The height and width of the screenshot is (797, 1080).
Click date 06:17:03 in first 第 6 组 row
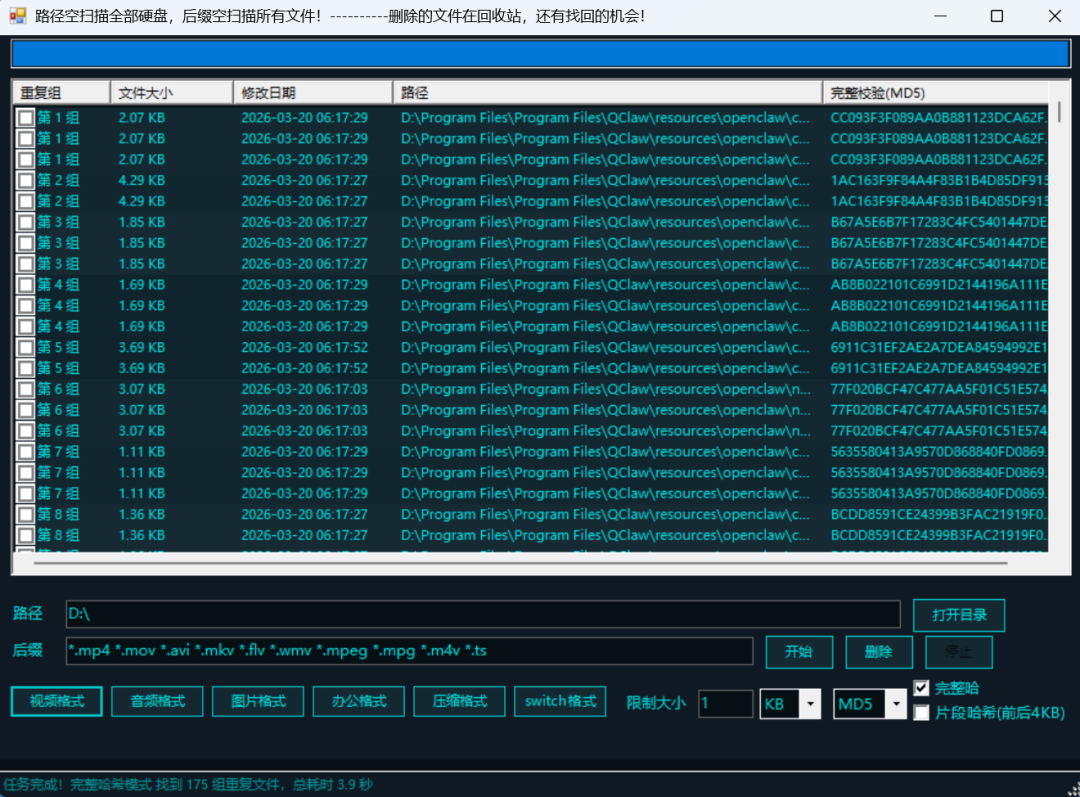click(x=304, y=389)
